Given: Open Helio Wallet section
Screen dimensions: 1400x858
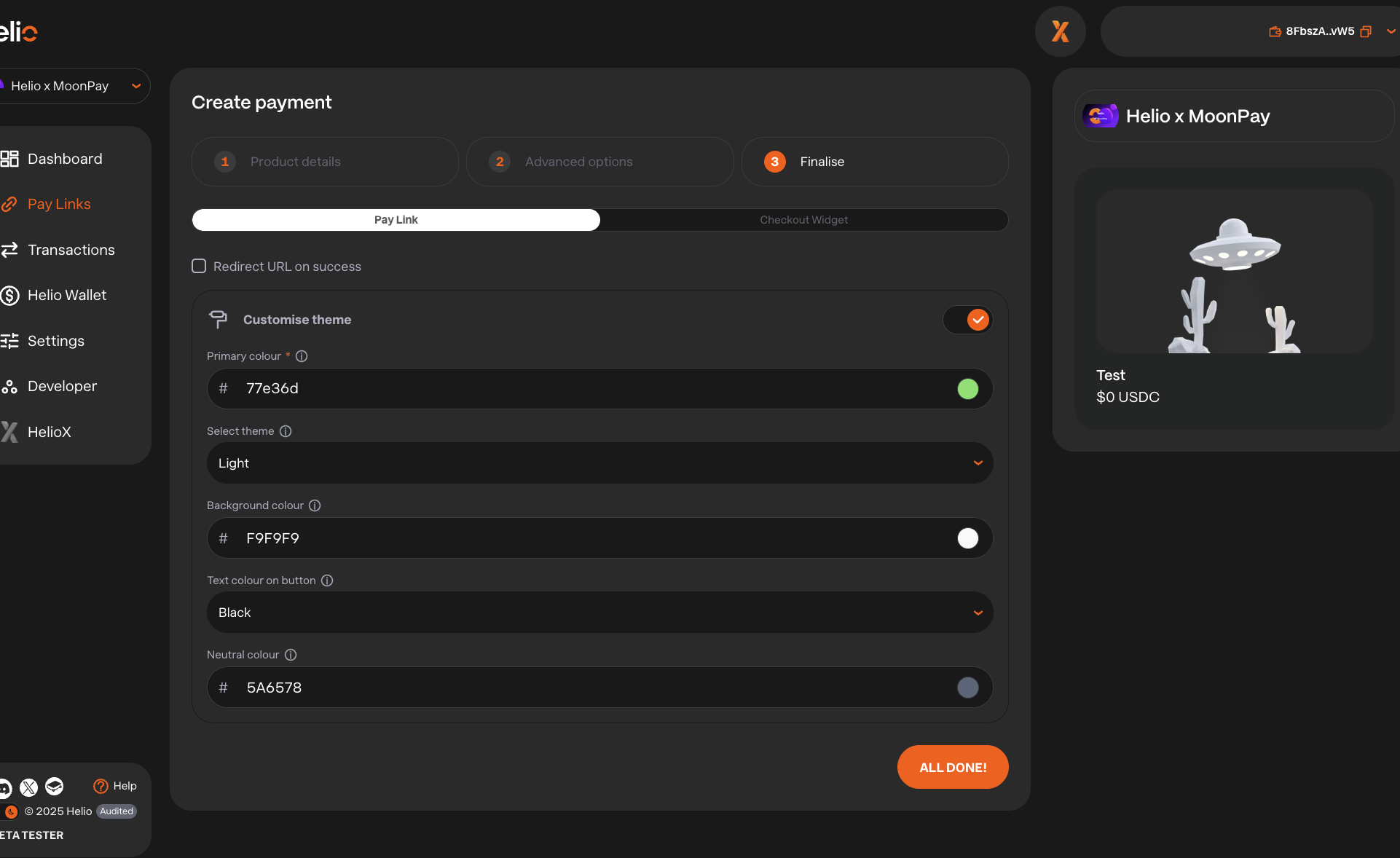Looking at the screenshot, I should click(66, 295).
